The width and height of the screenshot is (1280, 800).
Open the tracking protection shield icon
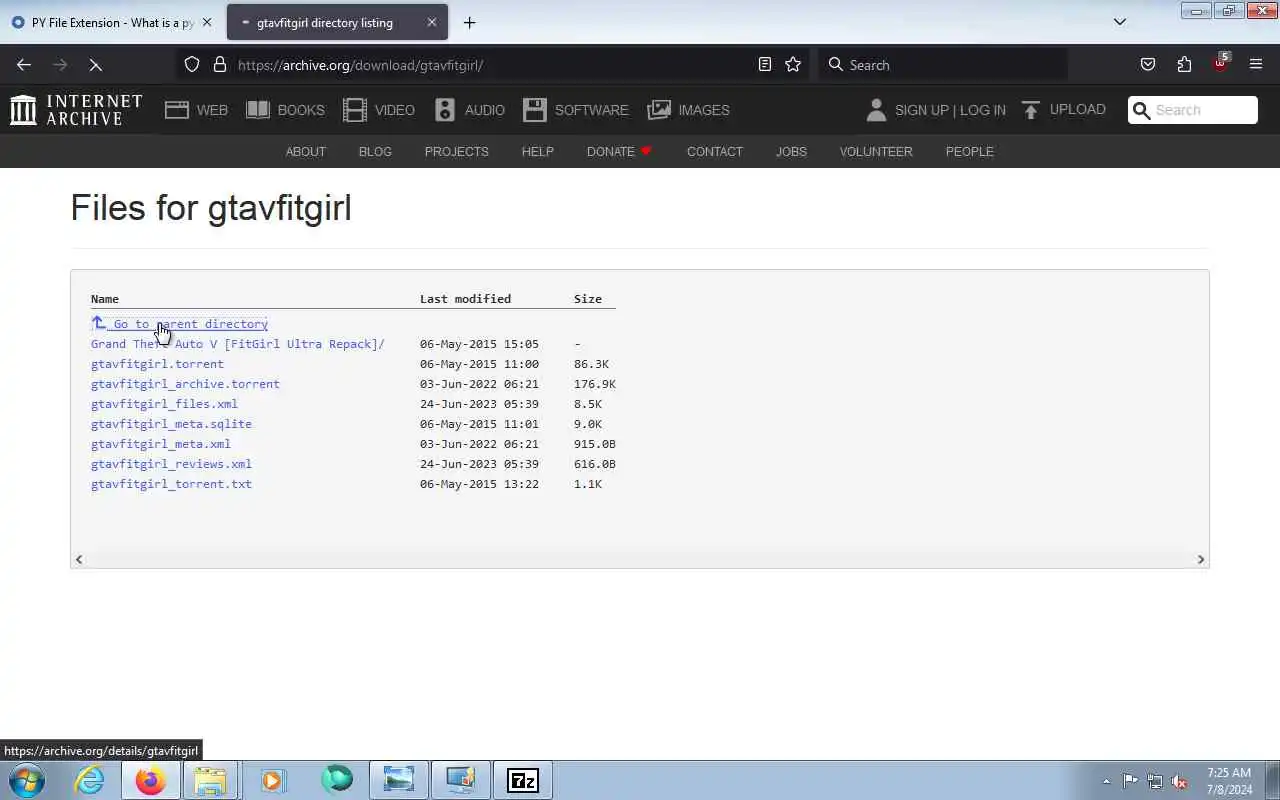point(192,65)
